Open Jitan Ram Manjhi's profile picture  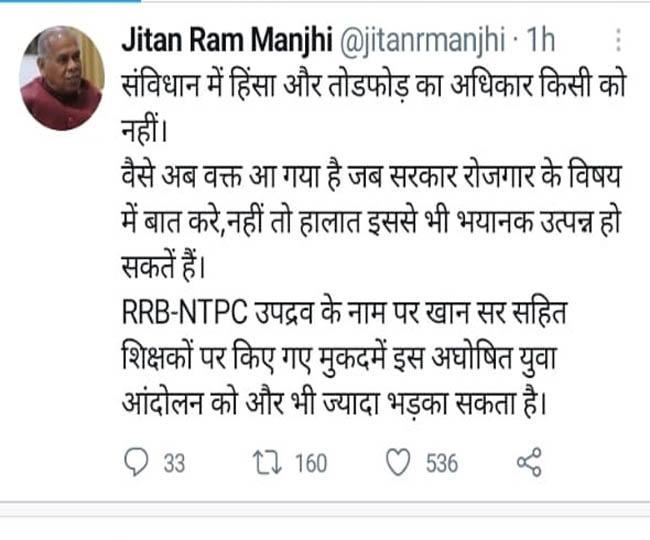tap(62, 77)
